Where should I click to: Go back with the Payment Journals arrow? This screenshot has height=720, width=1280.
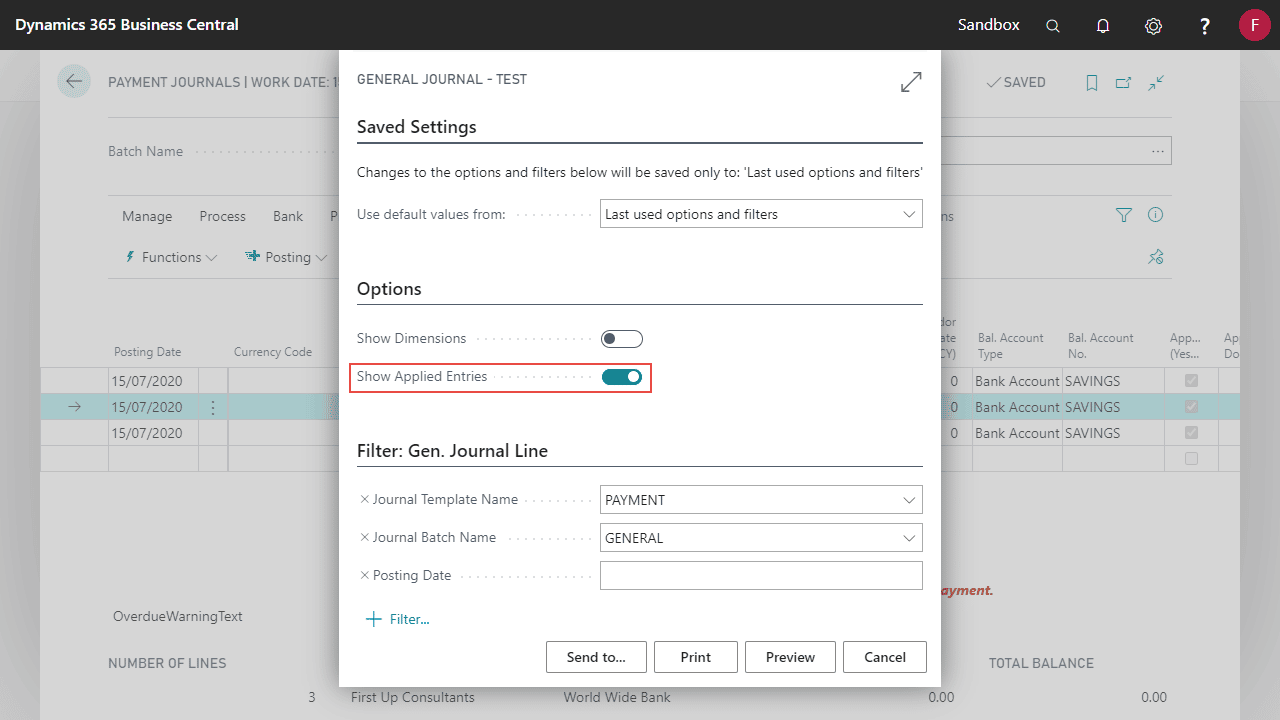click(x=74, y=81)
